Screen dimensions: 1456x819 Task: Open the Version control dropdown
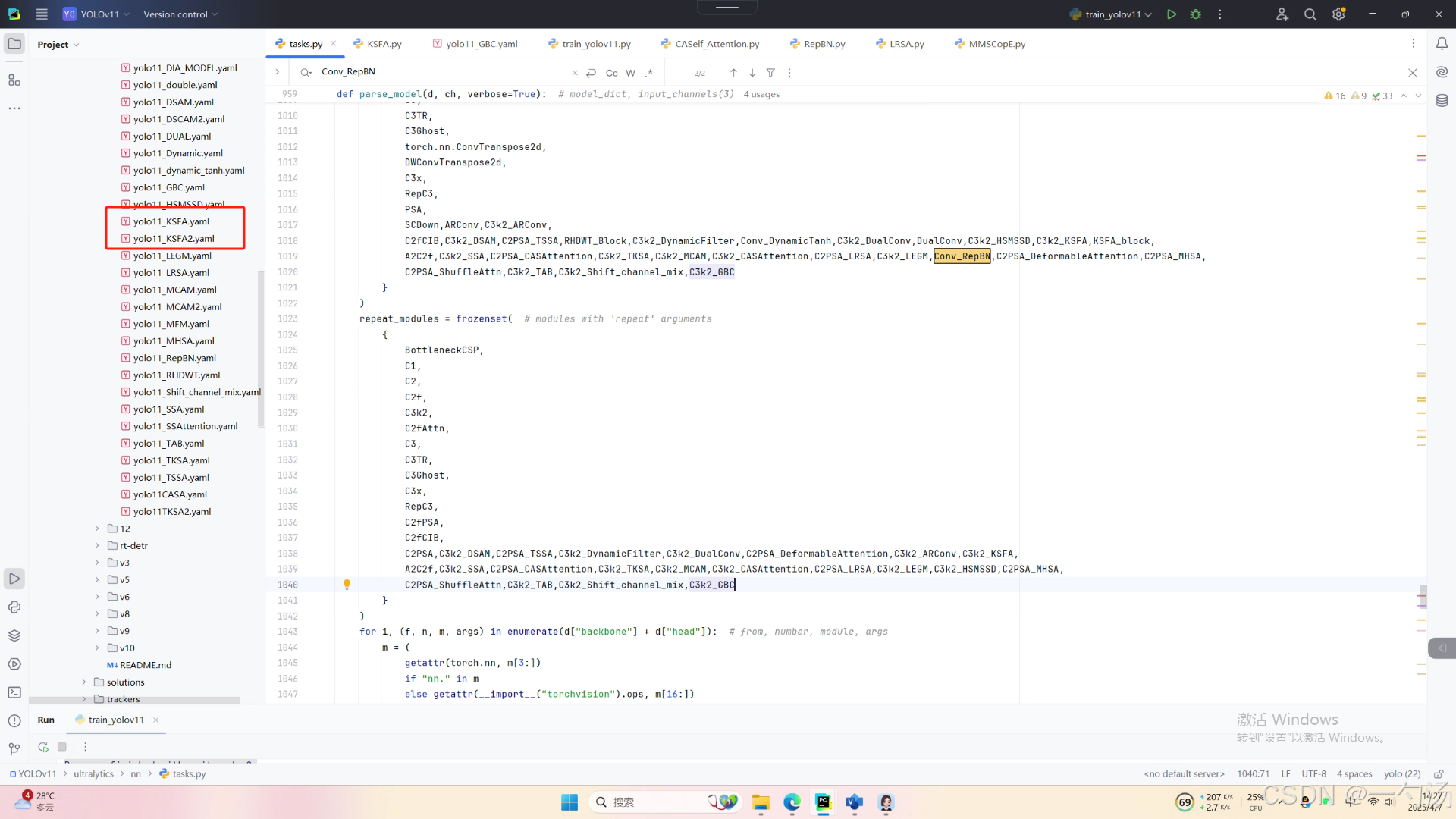[x=180, y=14]
